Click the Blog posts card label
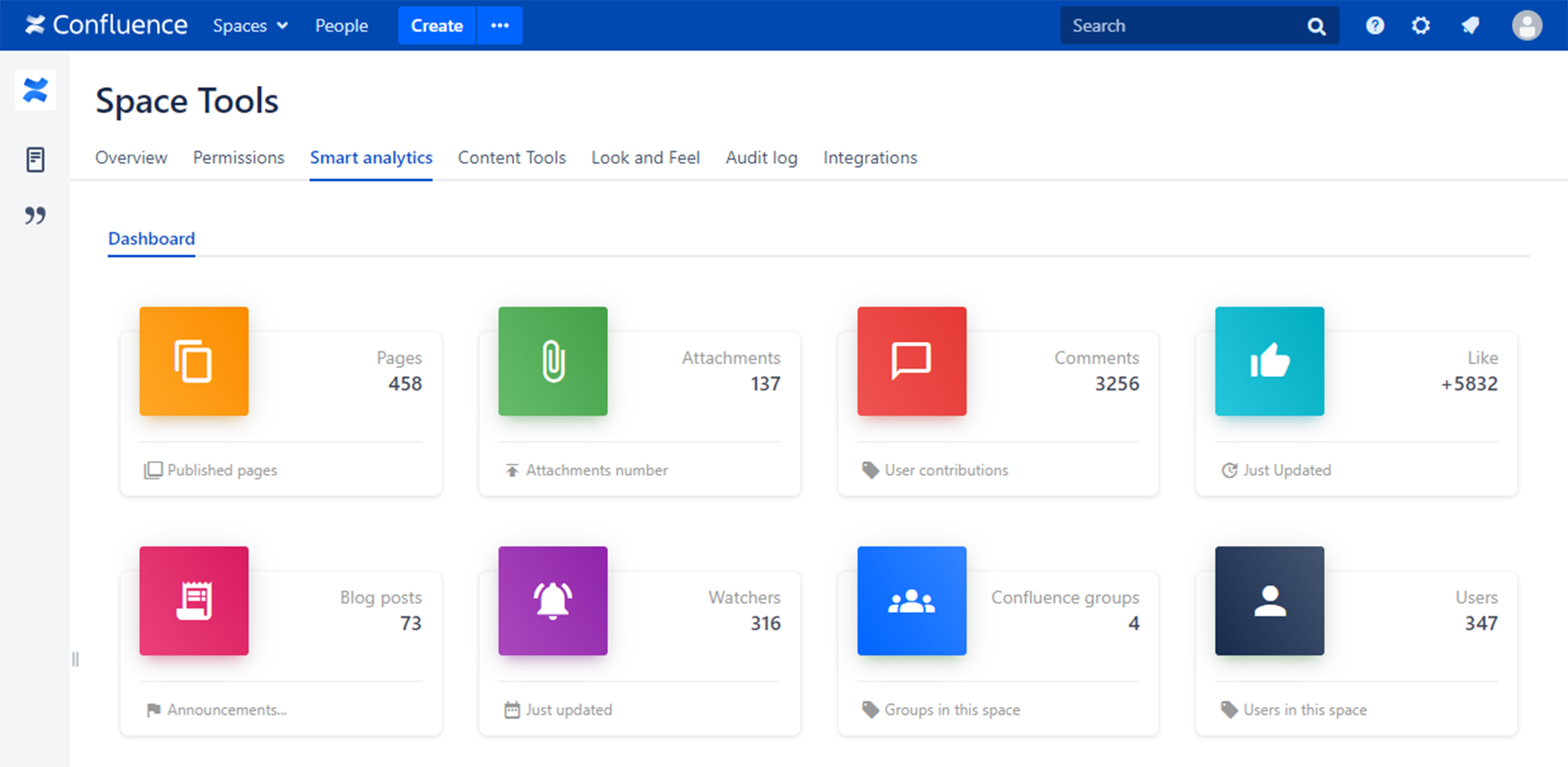The image size is (1568, 767). pyautogui.click(x=381, y=597)
